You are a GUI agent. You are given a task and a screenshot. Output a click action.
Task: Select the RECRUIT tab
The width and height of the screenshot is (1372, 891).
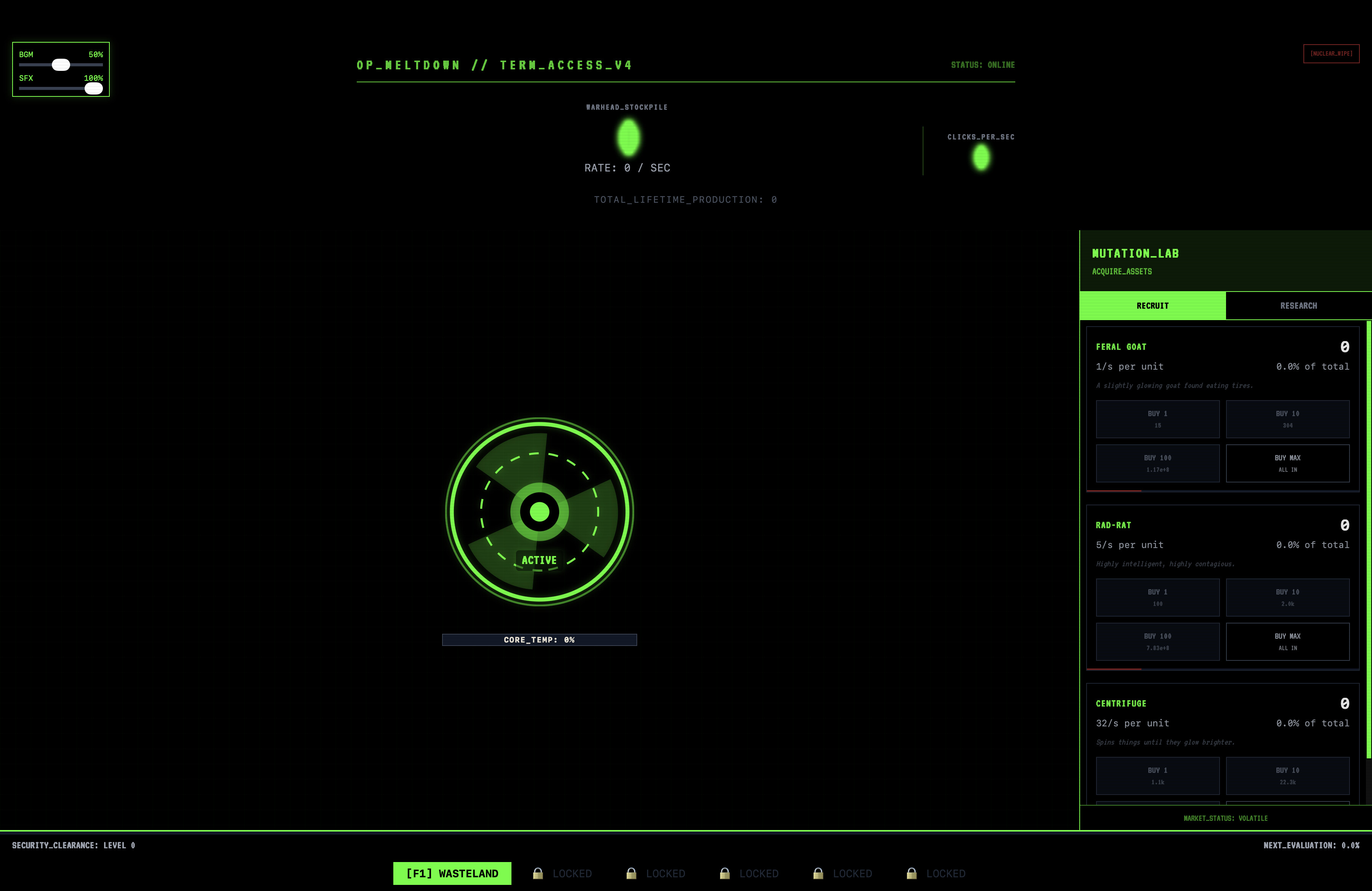point(1152,306)
